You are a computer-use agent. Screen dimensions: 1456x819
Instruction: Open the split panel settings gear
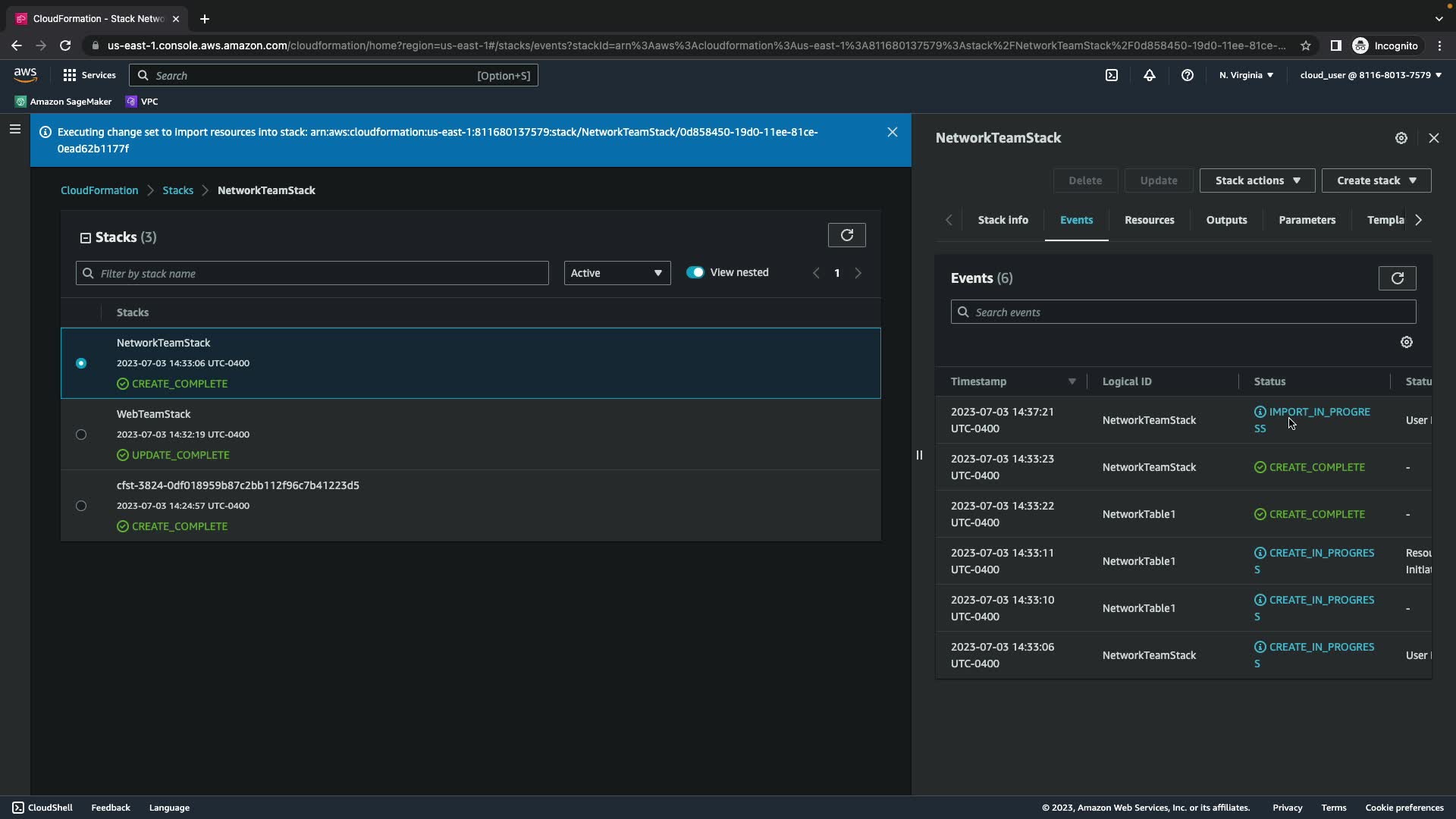(x=1401, y=138)
